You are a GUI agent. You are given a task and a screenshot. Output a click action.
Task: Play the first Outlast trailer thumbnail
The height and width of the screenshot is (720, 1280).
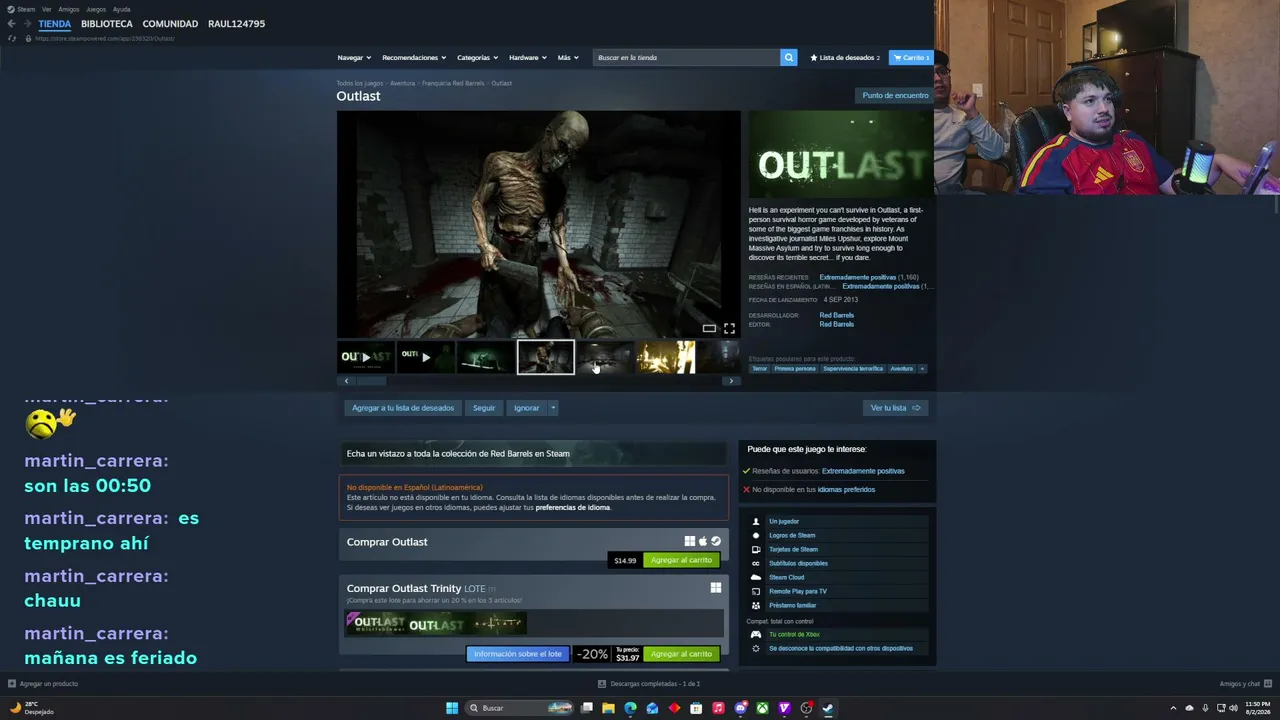[366, 357]
